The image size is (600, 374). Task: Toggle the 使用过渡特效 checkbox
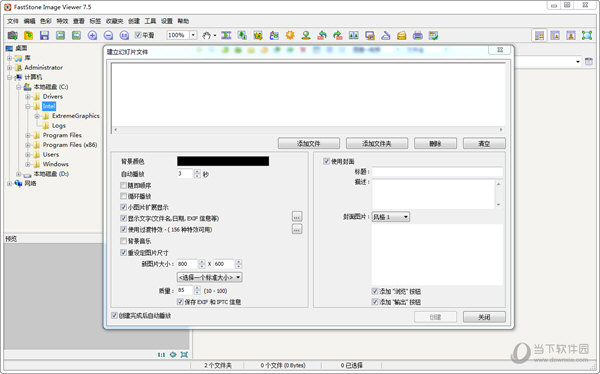tap(123, 229)
